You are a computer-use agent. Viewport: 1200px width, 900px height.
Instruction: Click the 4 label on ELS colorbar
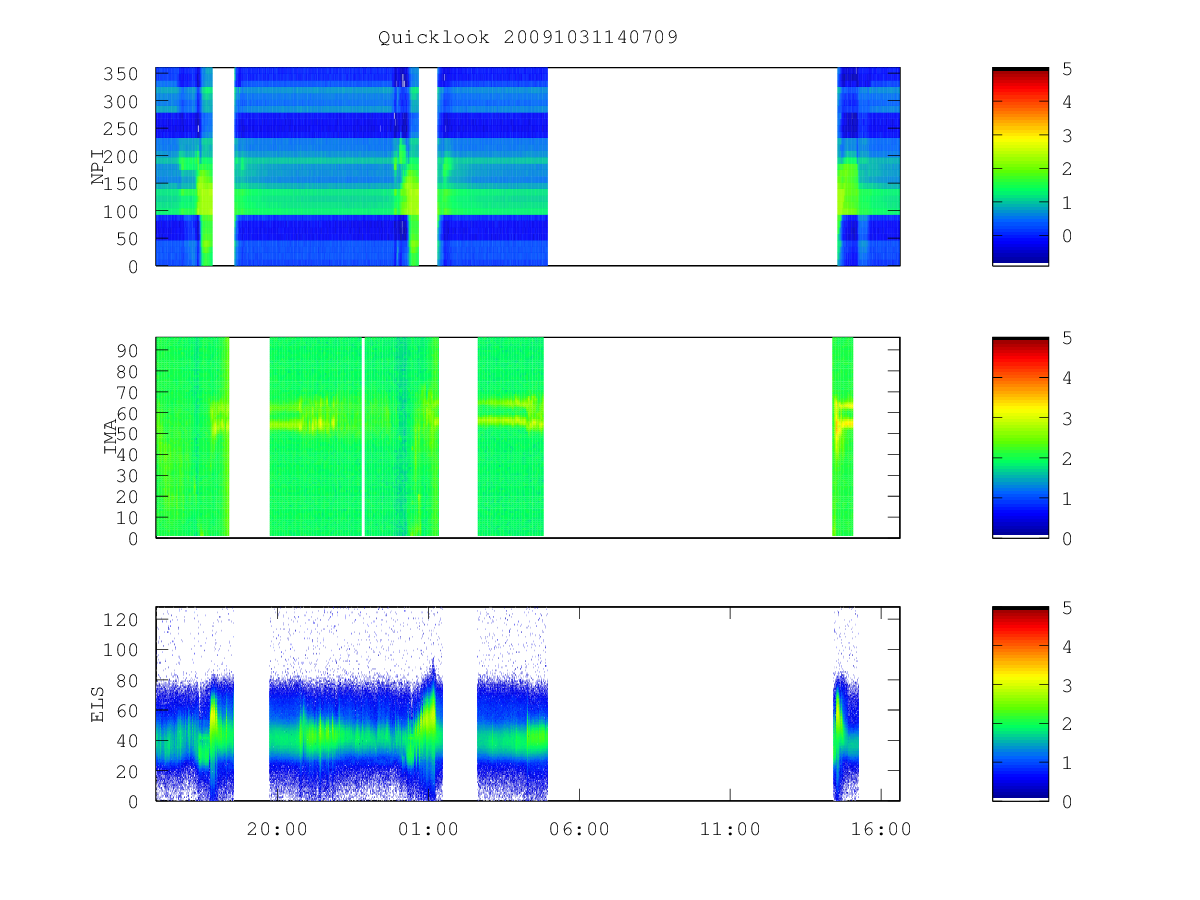click(1068, 646)
